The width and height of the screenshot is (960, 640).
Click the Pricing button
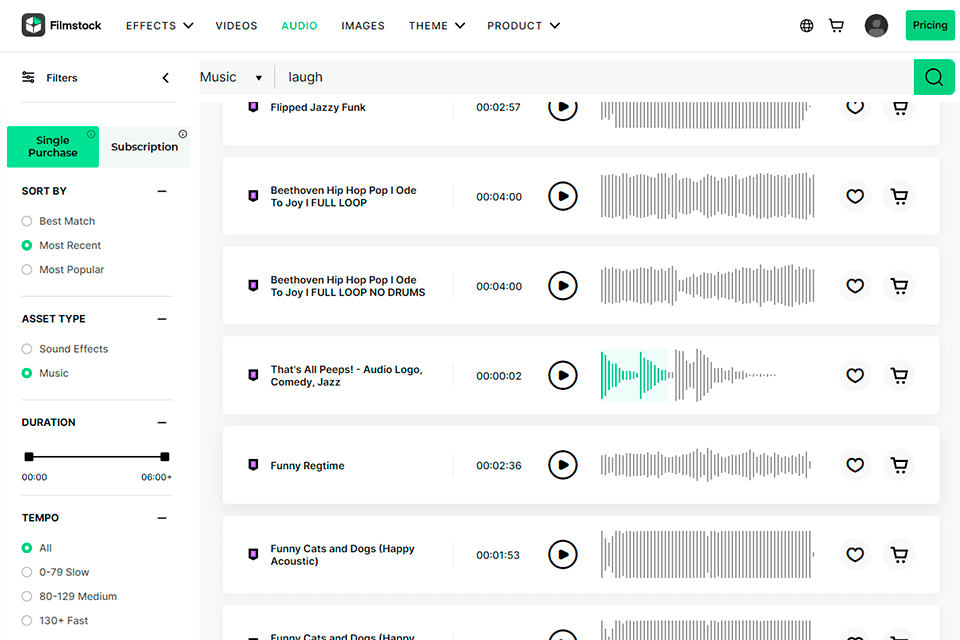(x=930, y=26)
